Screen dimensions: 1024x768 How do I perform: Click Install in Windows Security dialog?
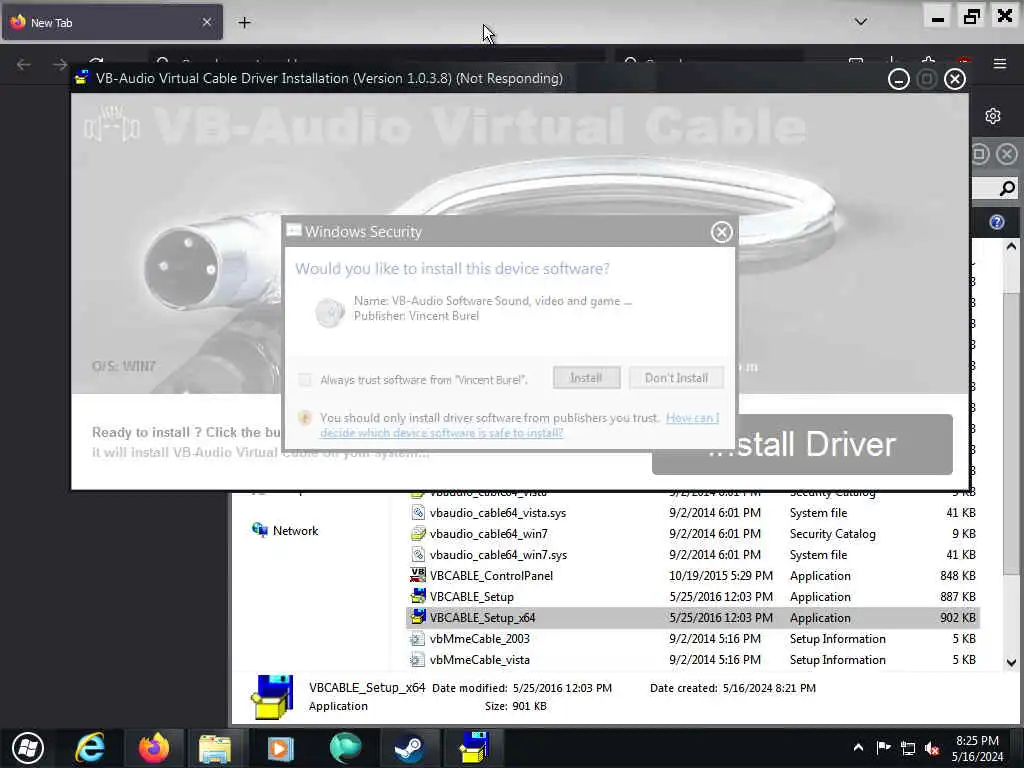click(x=586, y=377)
